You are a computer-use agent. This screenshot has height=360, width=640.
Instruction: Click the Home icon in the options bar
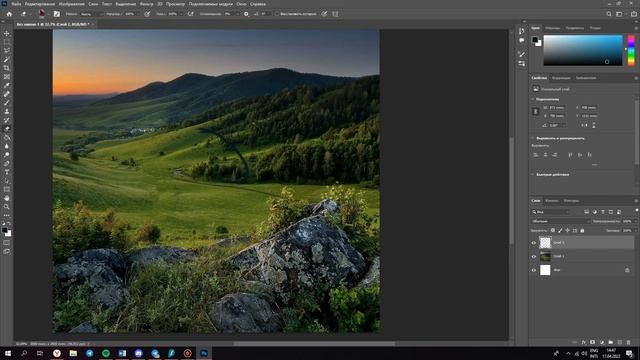pyautogui.click(x=9, y=14)
